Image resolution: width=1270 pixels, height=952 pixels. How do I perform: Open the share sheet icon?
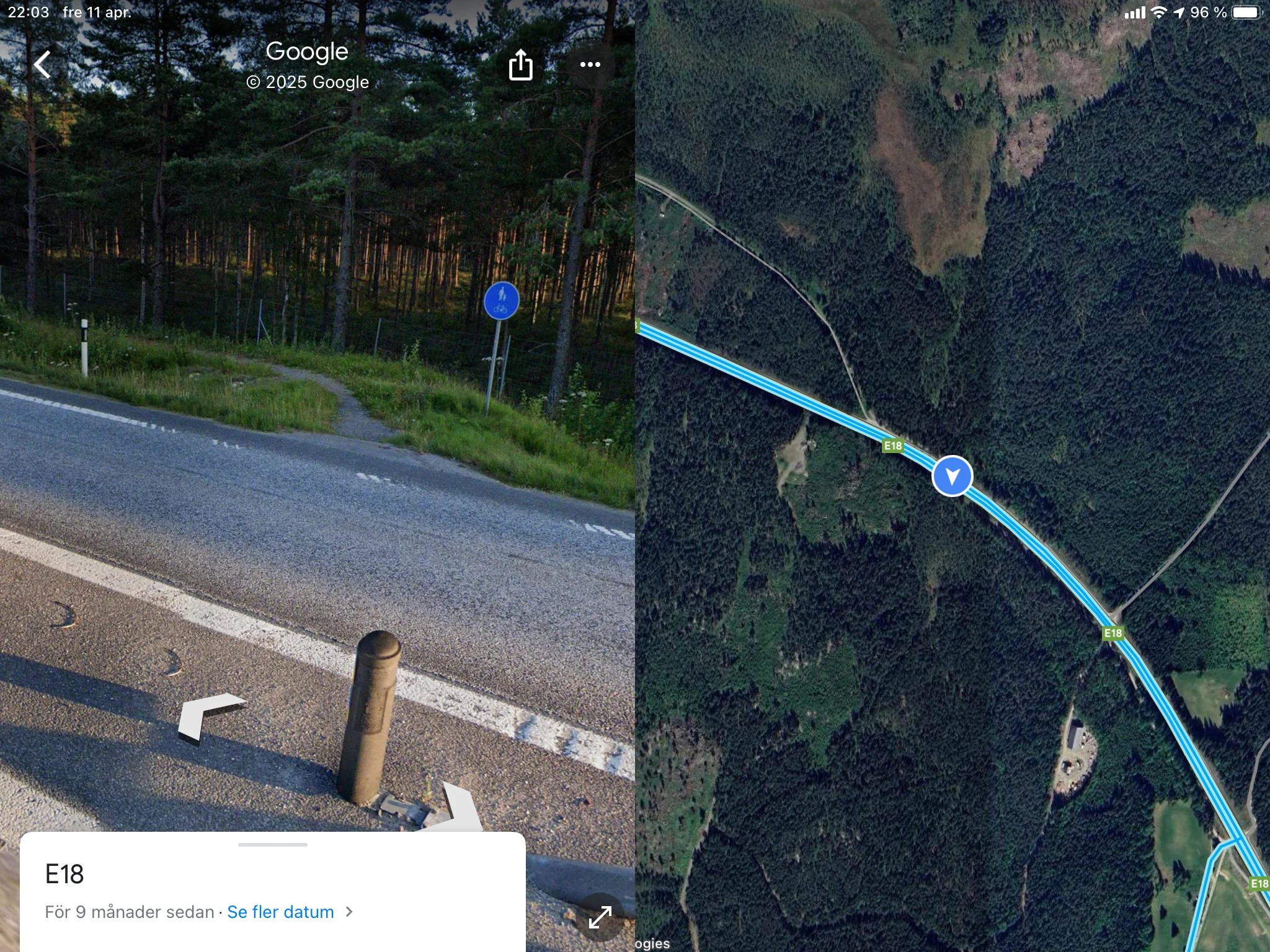point(521,64)
